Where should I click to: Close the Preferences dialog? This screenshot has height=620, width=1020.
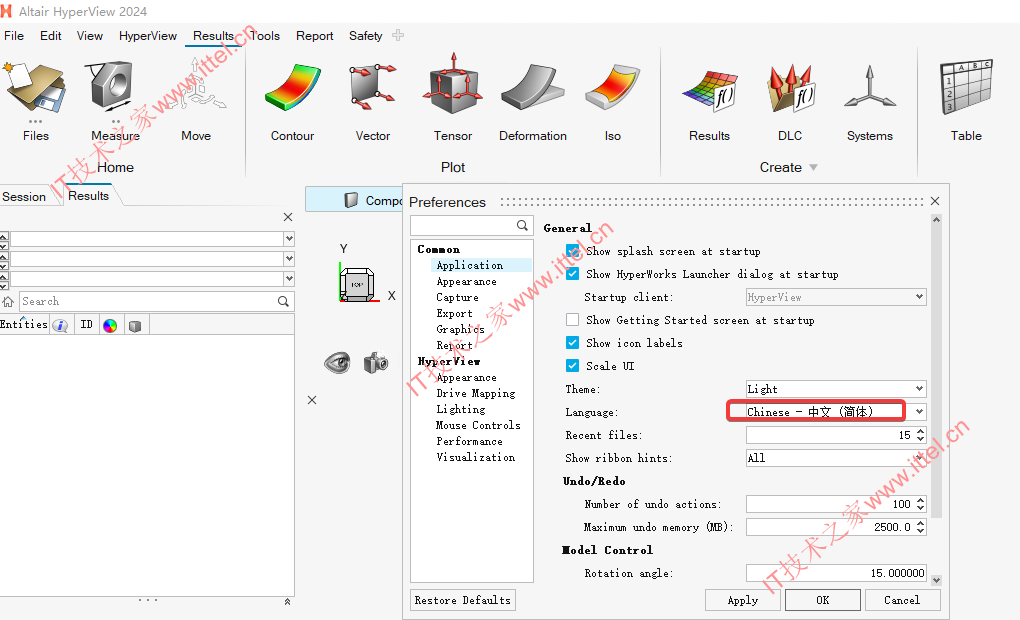(935, 201)
